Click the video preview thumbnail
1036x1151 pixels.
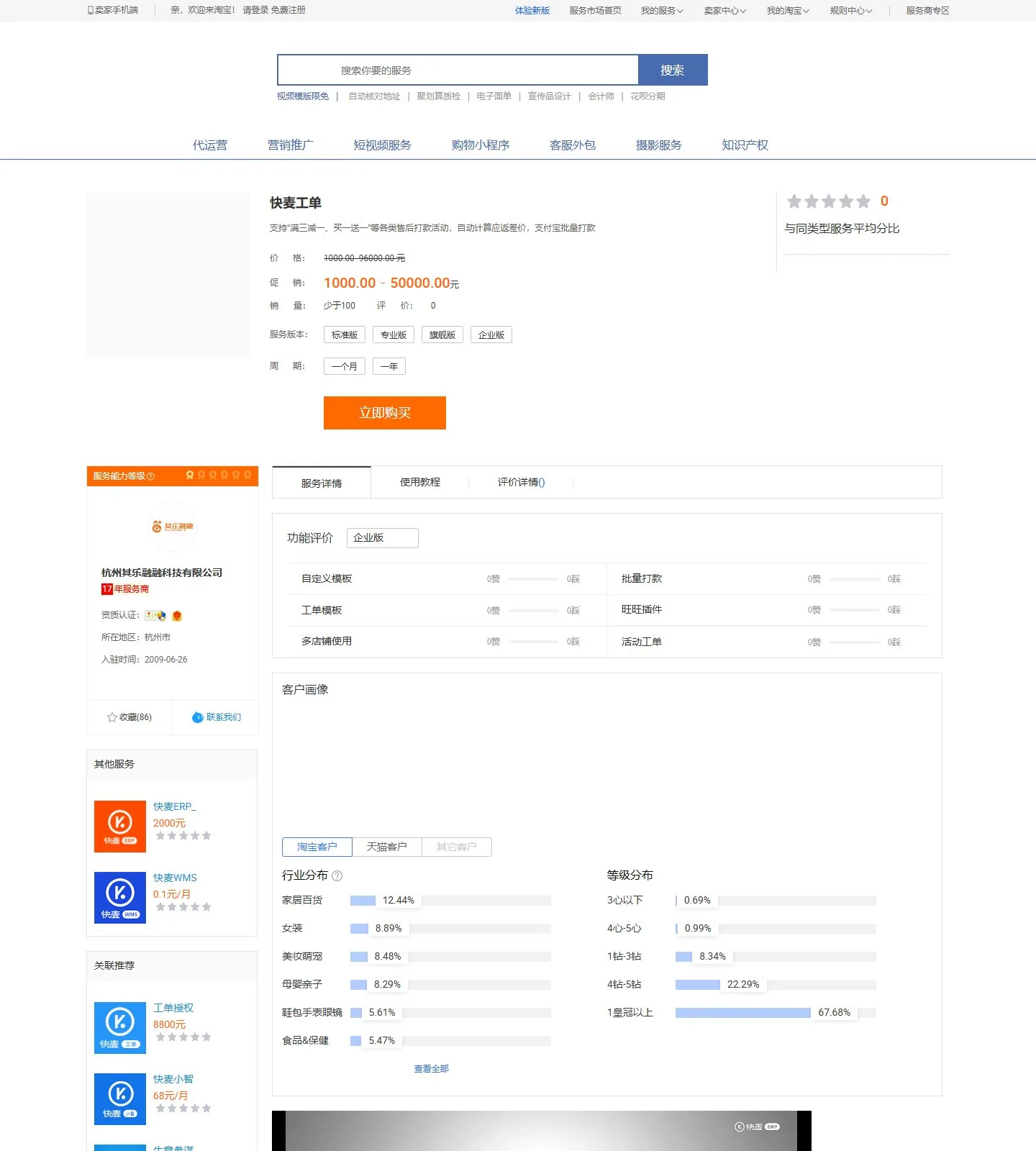pos(542,1131)
